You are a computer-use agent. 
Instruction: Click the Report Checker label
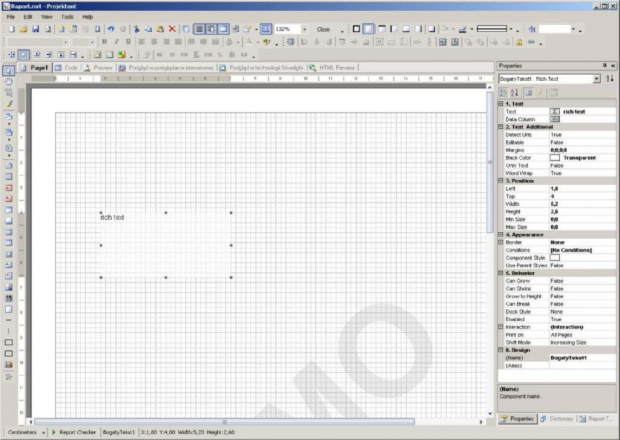78,432
